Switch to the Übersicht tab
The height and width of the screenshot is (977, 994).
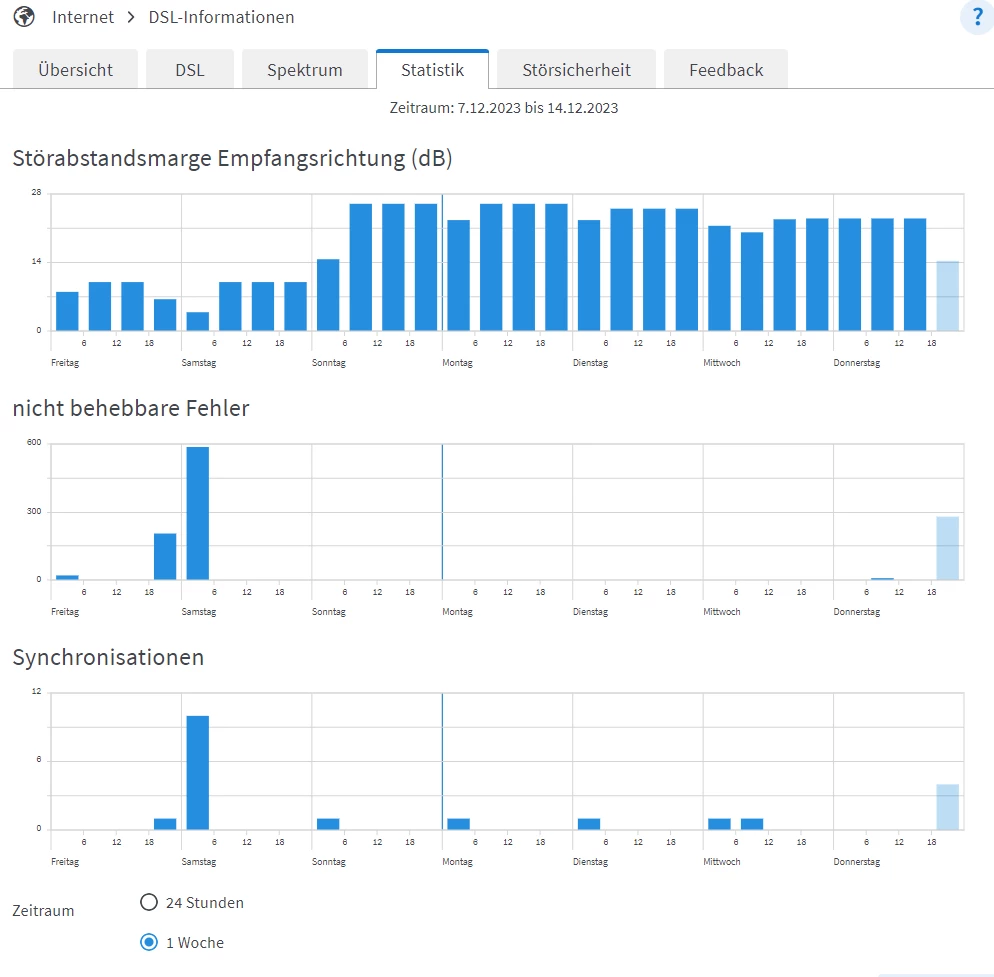click(75, 69)
